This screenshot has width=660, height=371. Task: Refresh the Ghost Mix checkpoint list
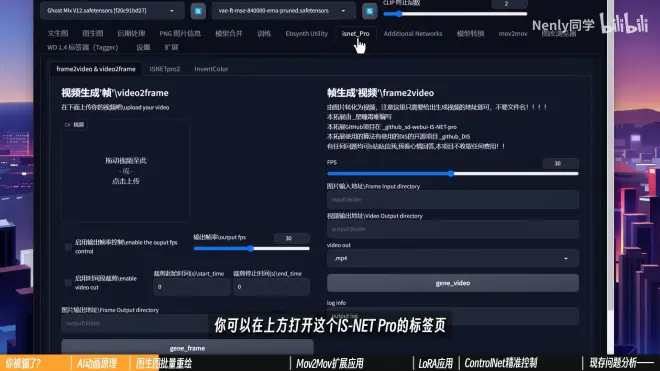[x=198, y=11]
